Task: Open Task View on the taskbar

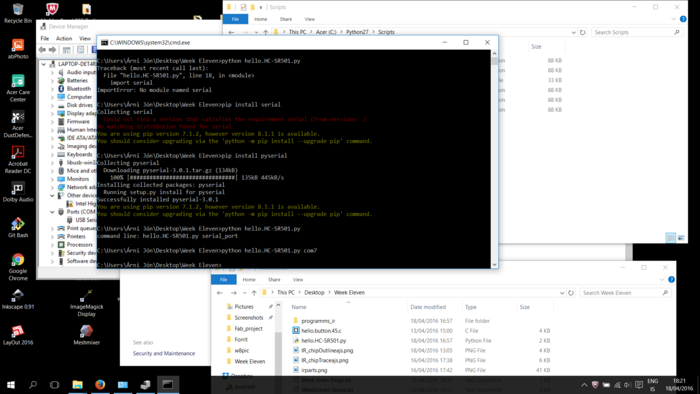Action: pyautogui.click(x=54, y=385)
